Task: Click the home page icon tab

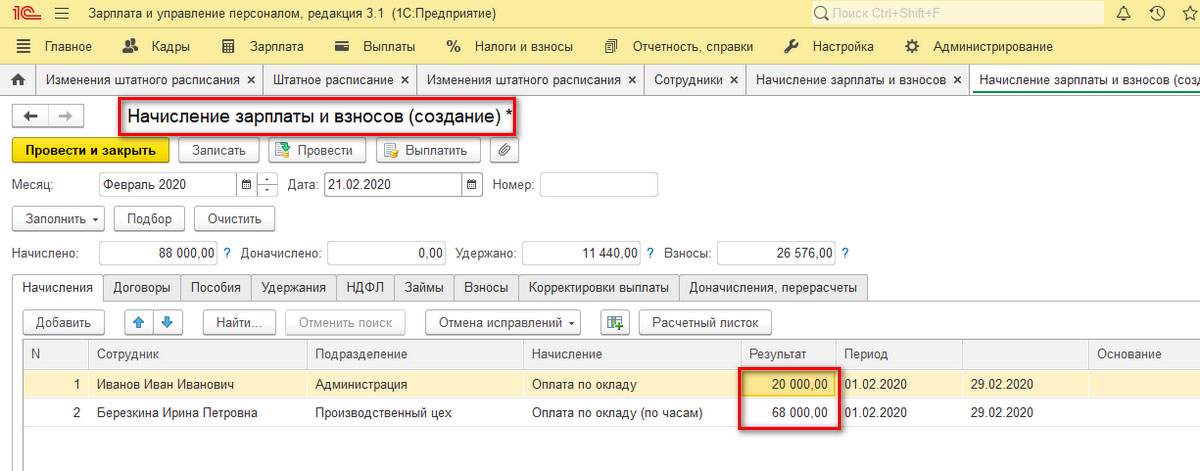Action: (x=17, y=80)
